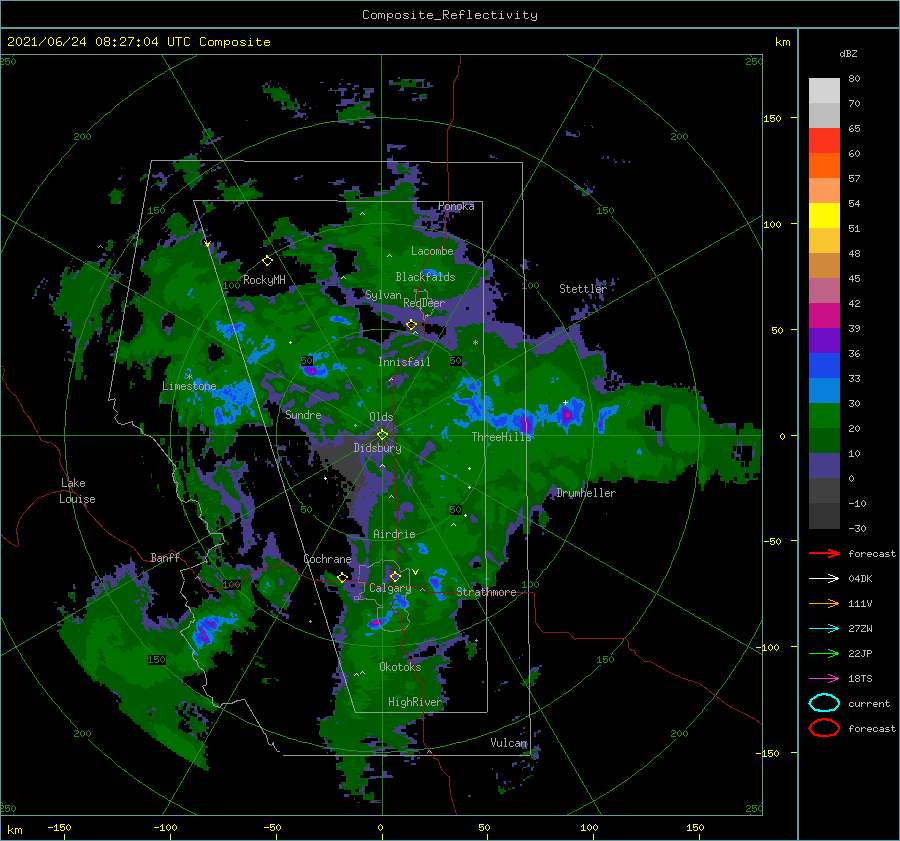Click the Olds label near the radar center

[381, 417]
